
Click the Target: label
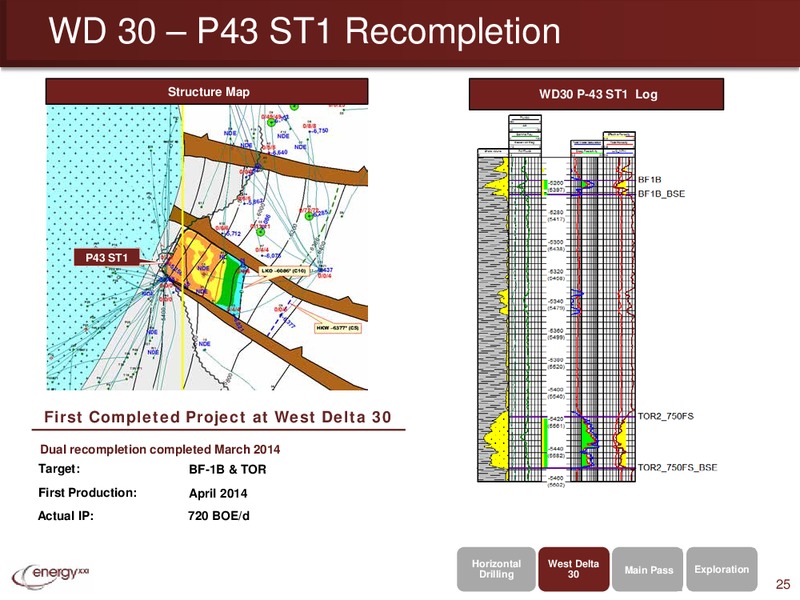(59, 469)
